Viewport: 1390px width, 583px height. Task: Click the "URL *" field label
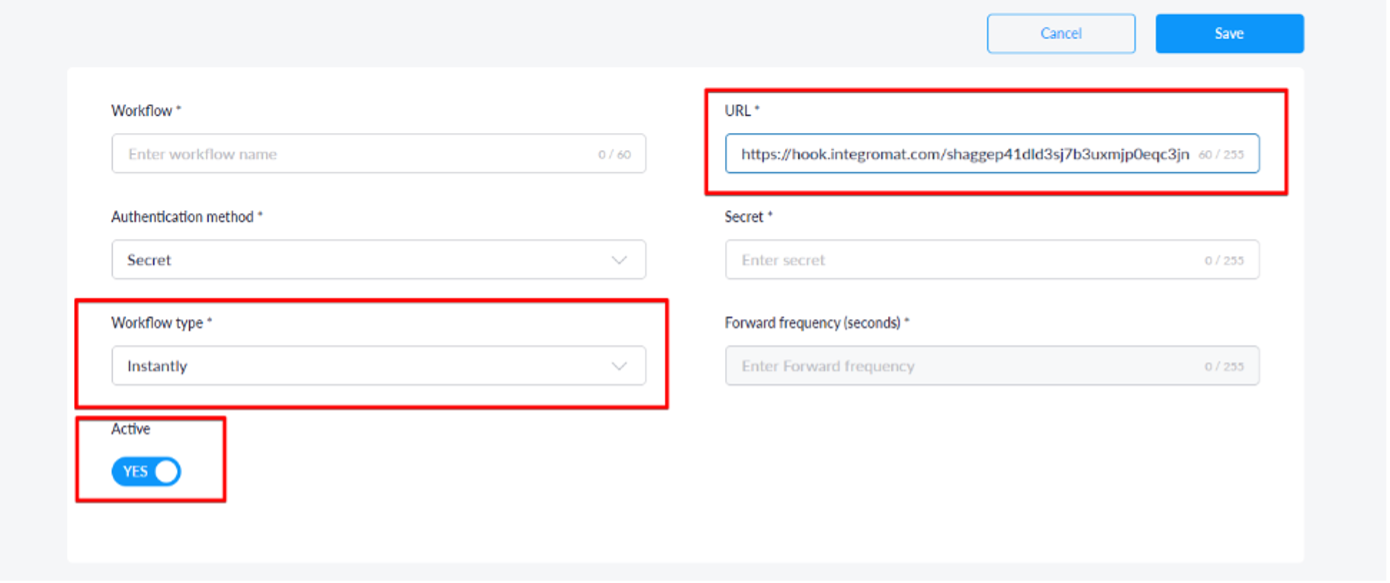coord(742,110)
